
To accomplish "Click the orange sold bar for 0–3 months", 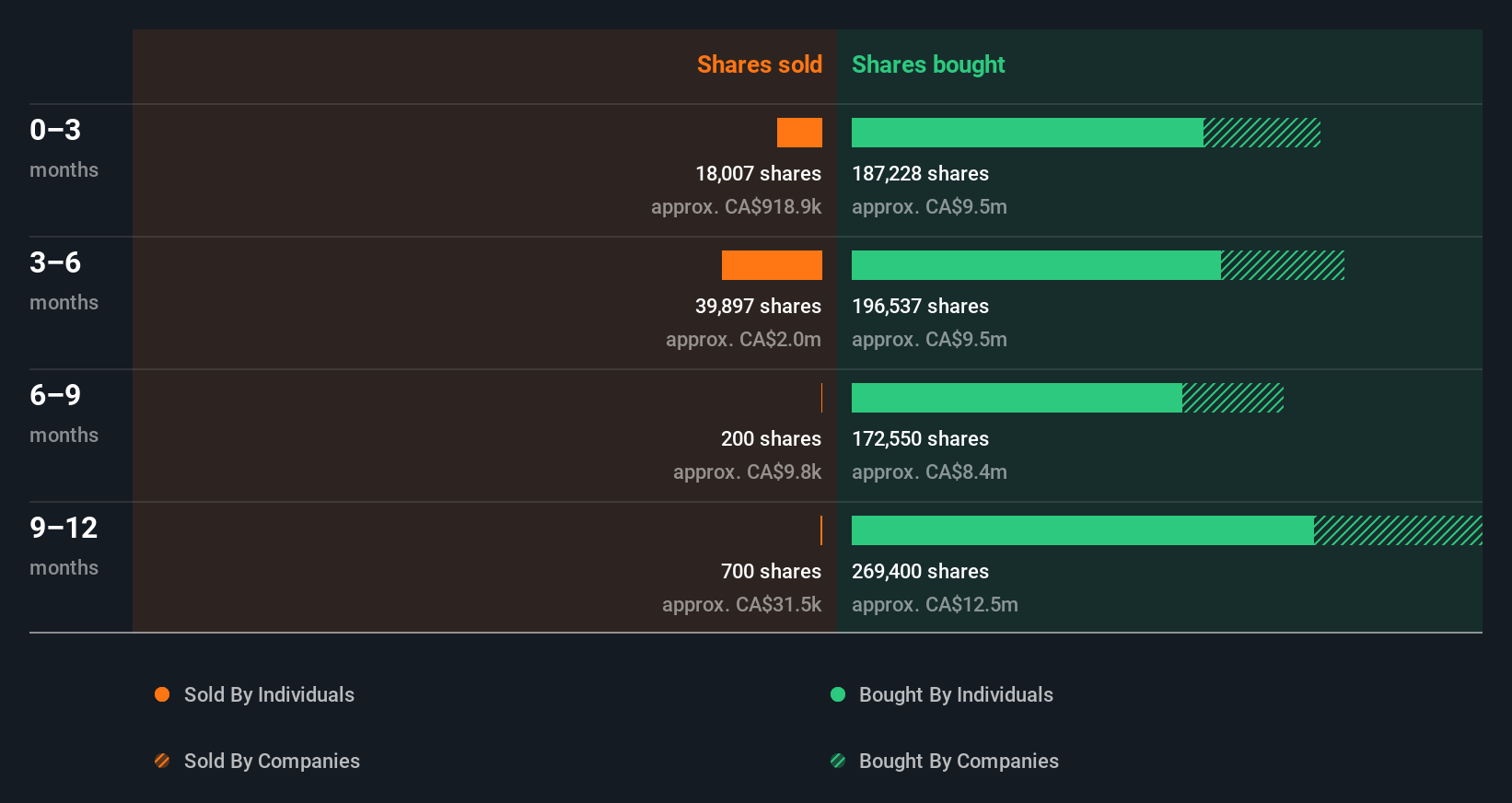I will 799,133.
